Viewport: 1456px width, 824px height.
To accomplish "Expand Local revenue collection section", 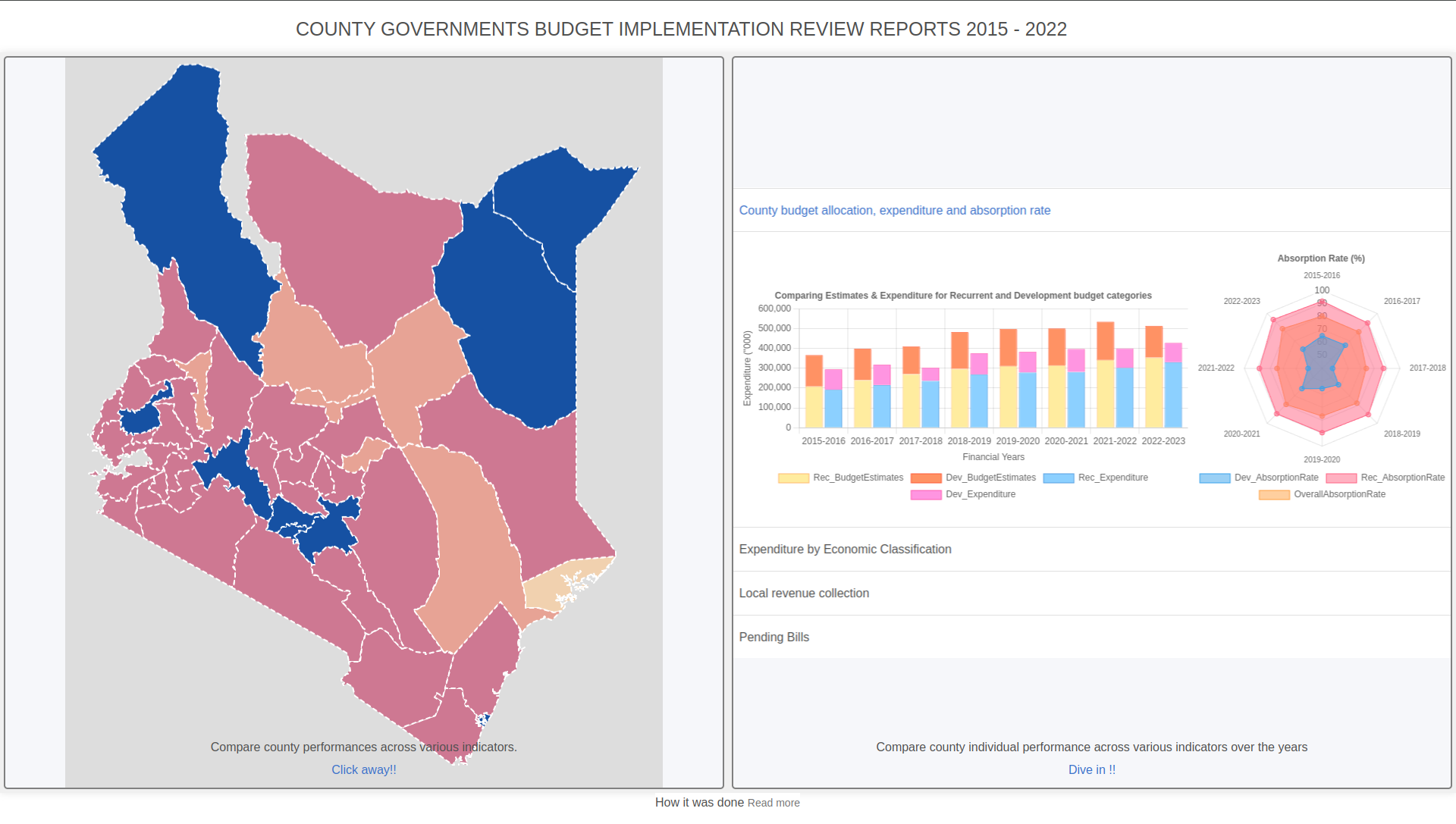I will [x=804, y=594].
